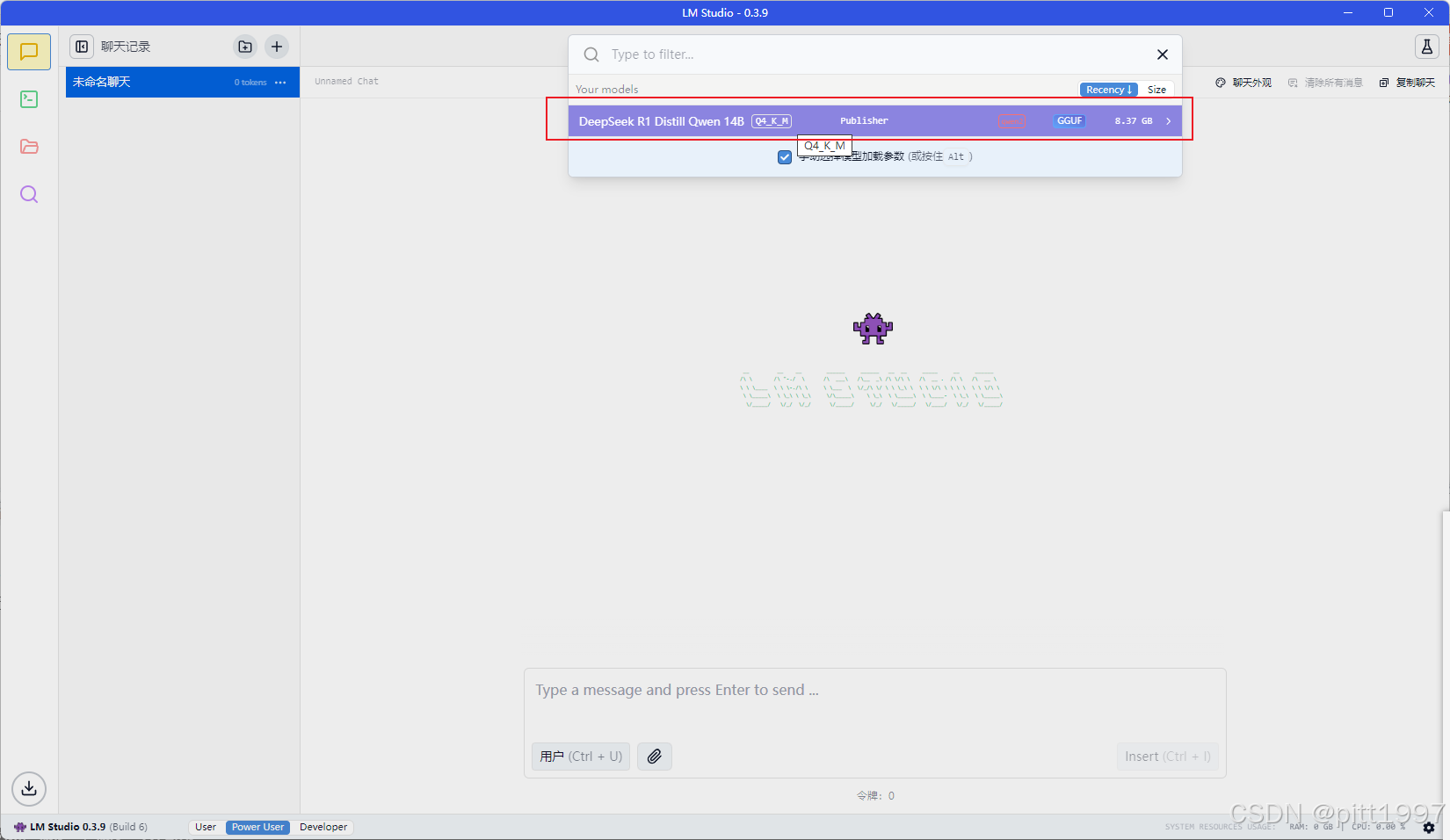This screenshot has height=840, width=1450.
Task: Click the magnifier icon in model filter
Action: tap(591, 54)
